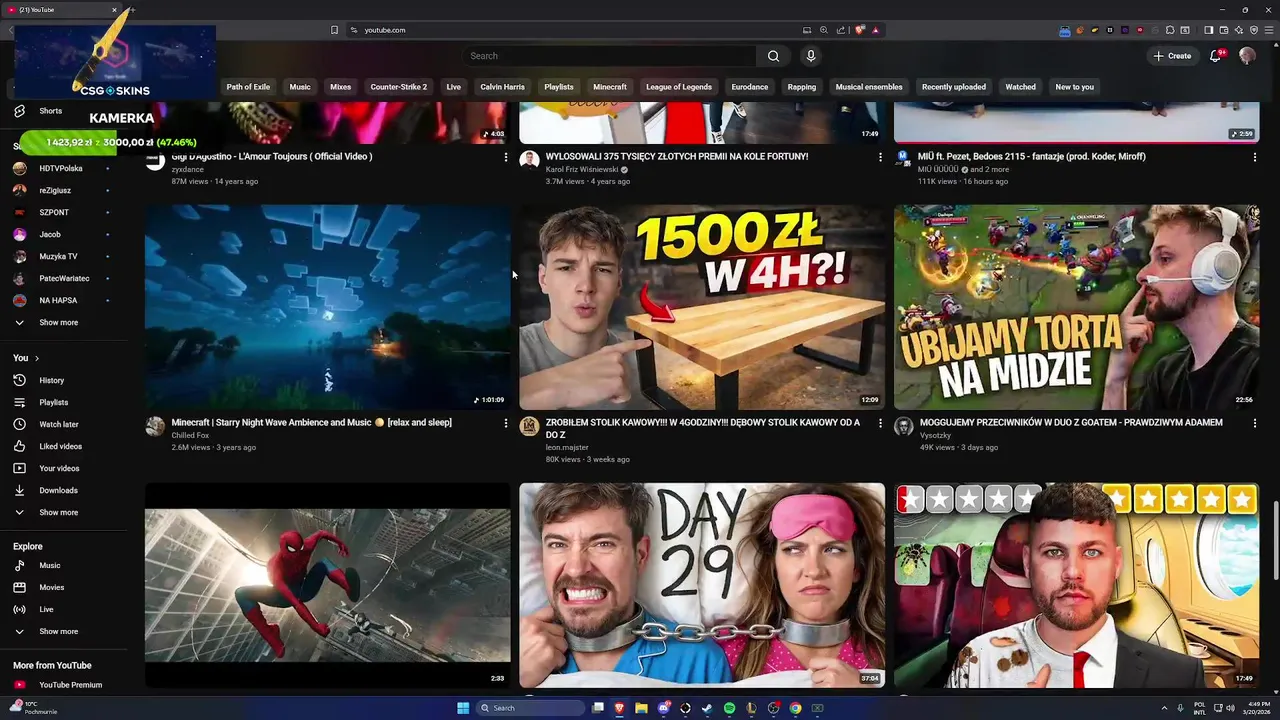Open options menu for MIÜ fantazje video
This screenshot has width=1280, height=720.
(x=1255, y=157)
